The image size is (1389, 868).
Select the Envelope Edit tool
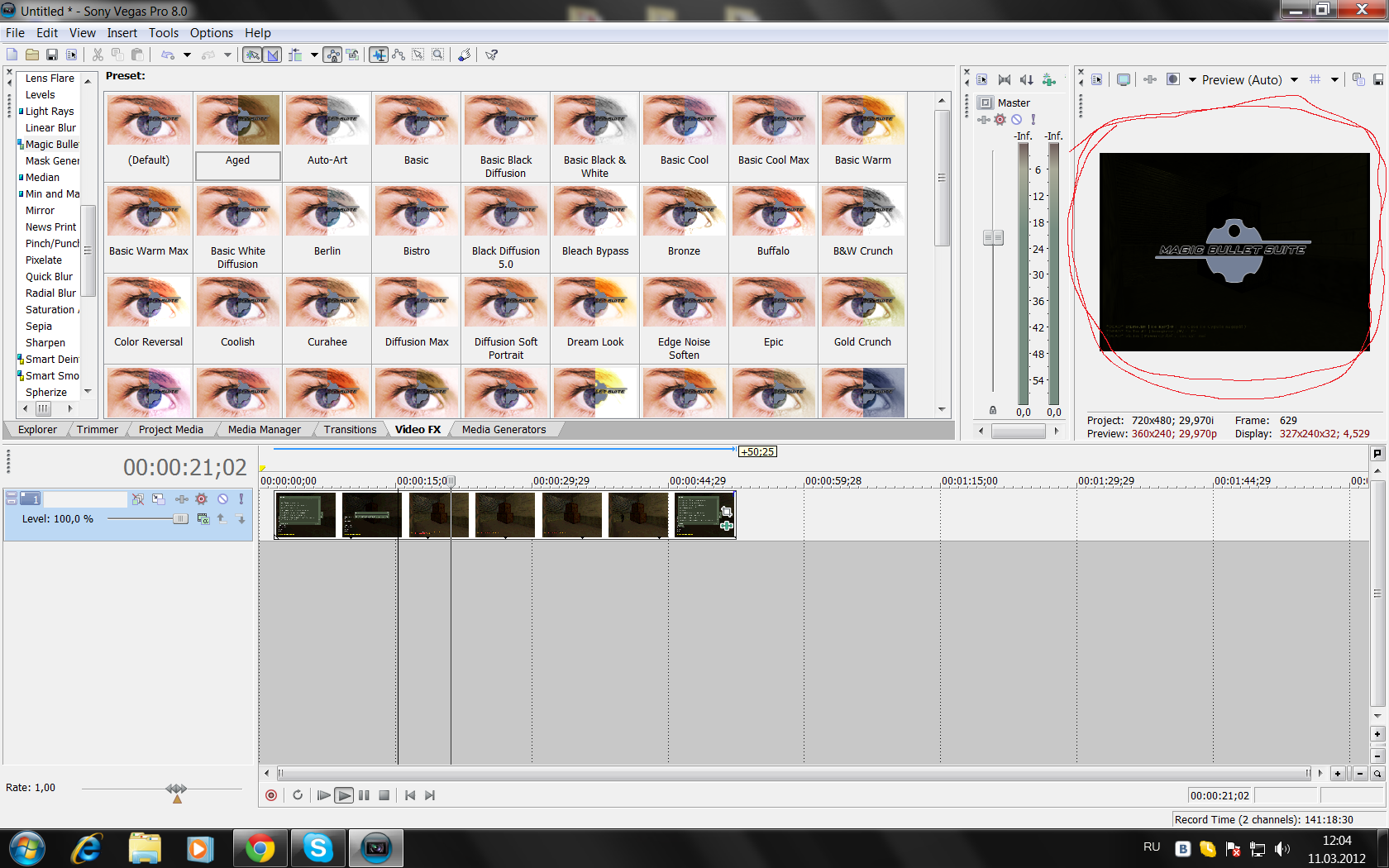(399, 55)
